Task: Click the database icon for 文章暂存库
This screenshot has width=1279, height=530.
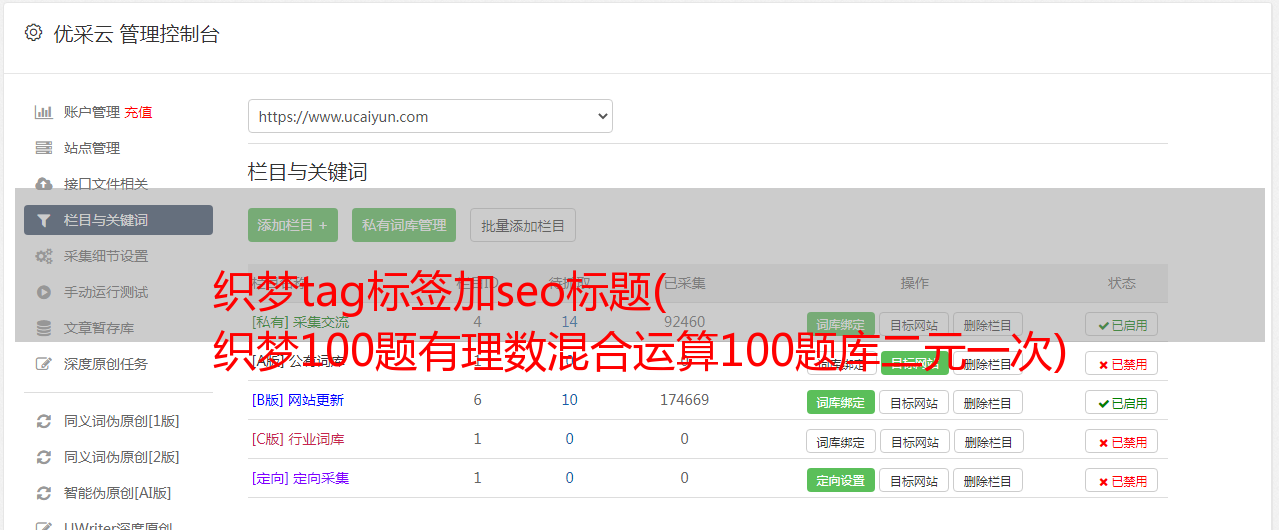Action: tap(43, 328)
